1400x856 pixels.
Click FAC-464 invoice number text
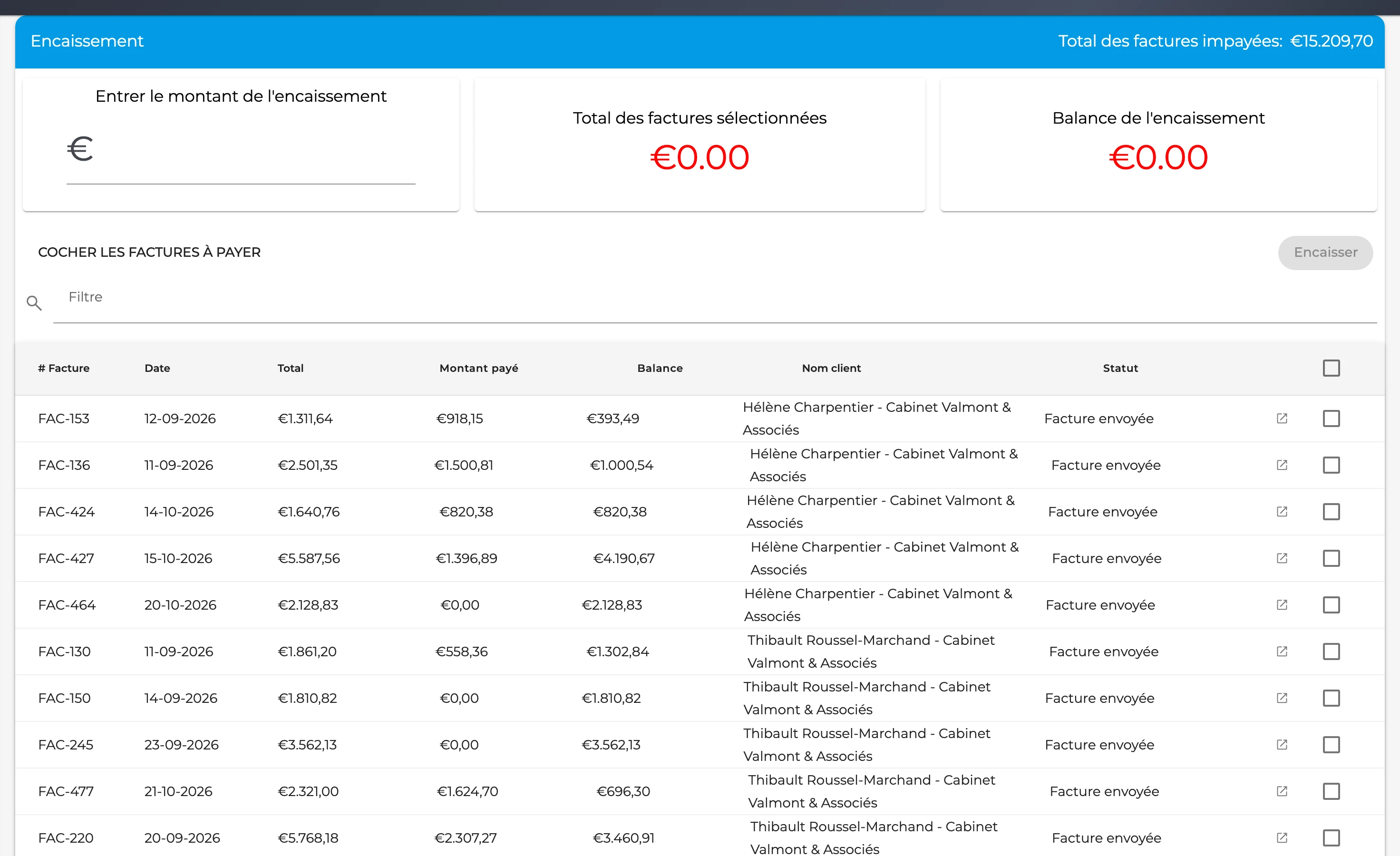[x=67, y=605]
